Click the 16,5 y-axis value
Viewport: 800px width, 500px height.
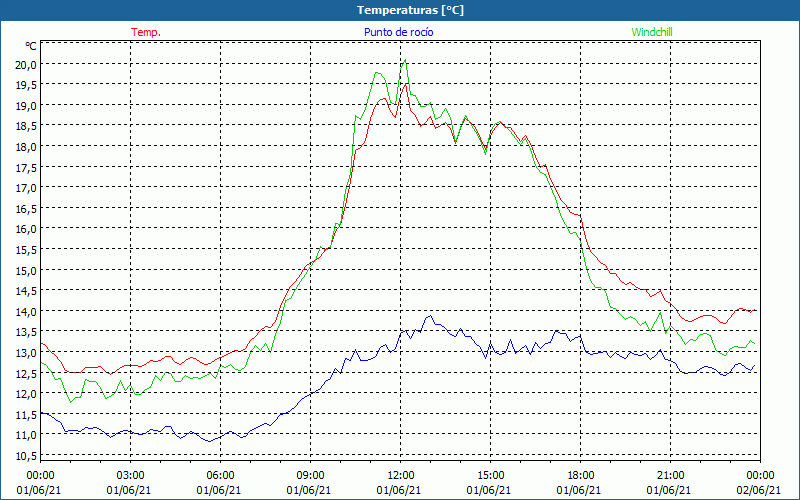(27, 209)
